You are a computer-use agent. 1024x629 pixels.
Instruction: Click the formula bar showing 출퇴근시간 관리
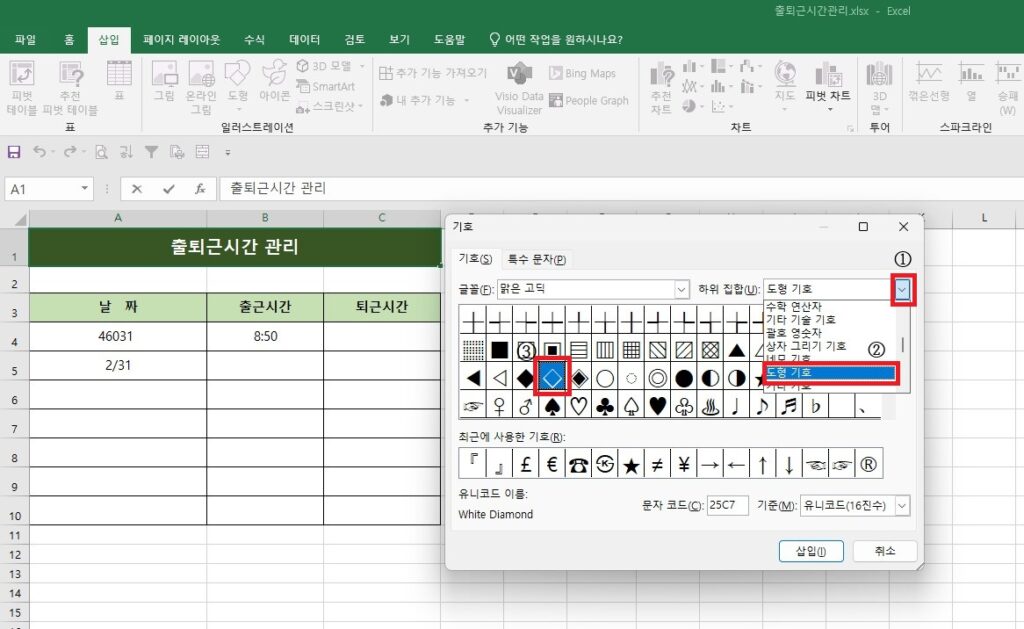(620, 189)
